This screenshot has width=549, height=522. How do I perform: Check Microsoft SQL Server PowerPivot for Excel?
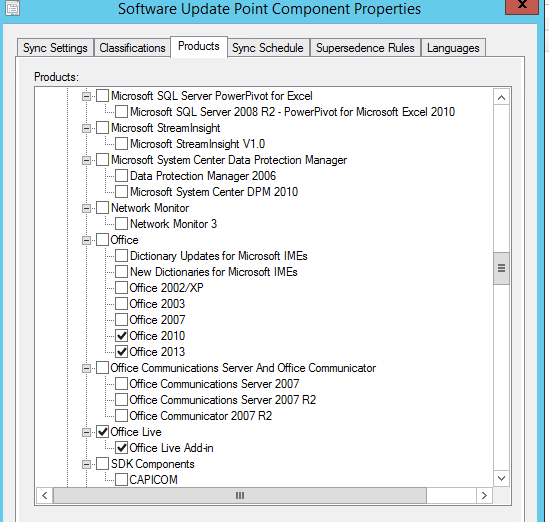tap(102, 96)
